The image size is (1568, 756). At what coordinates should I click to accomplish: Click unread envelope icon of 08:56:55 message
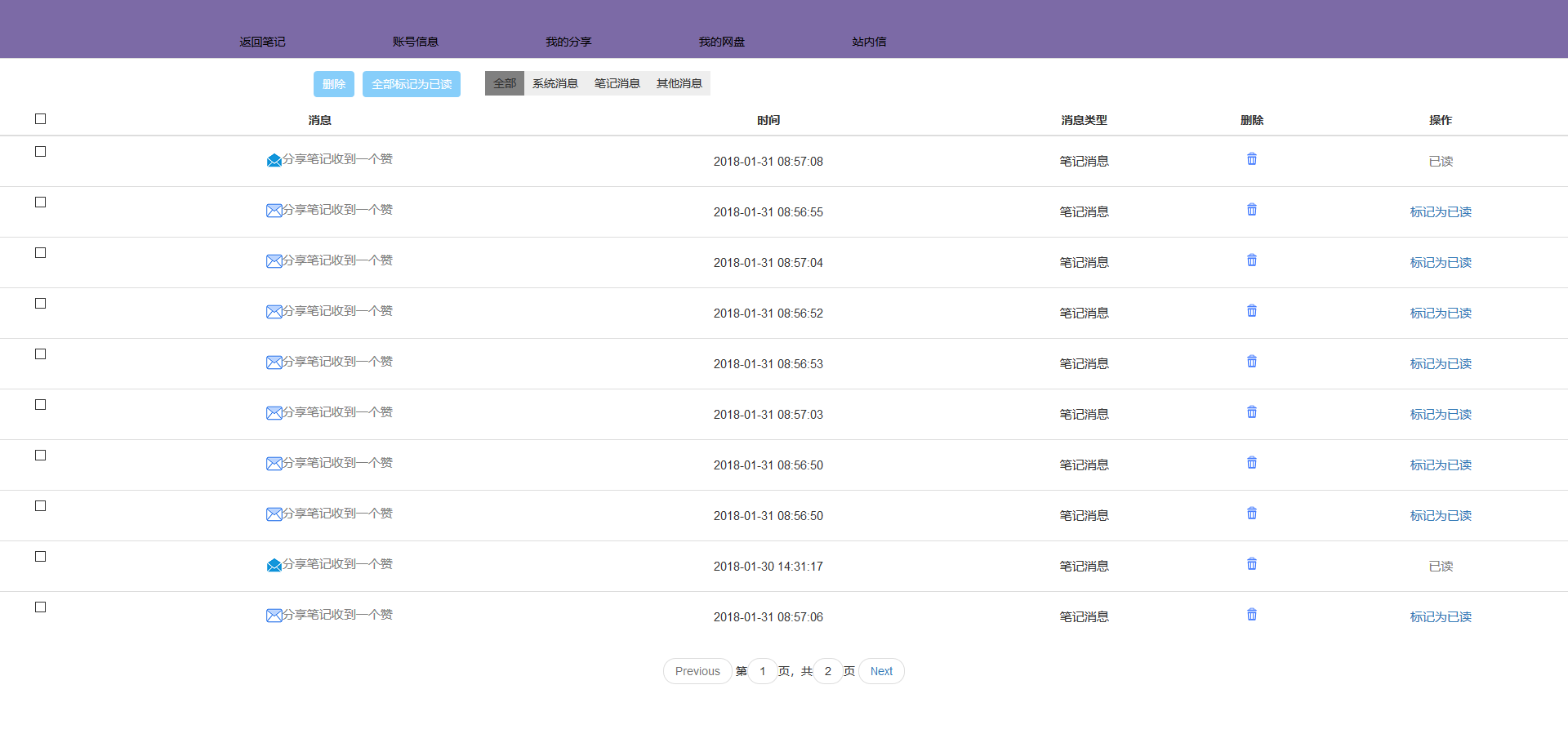point(274,211)
